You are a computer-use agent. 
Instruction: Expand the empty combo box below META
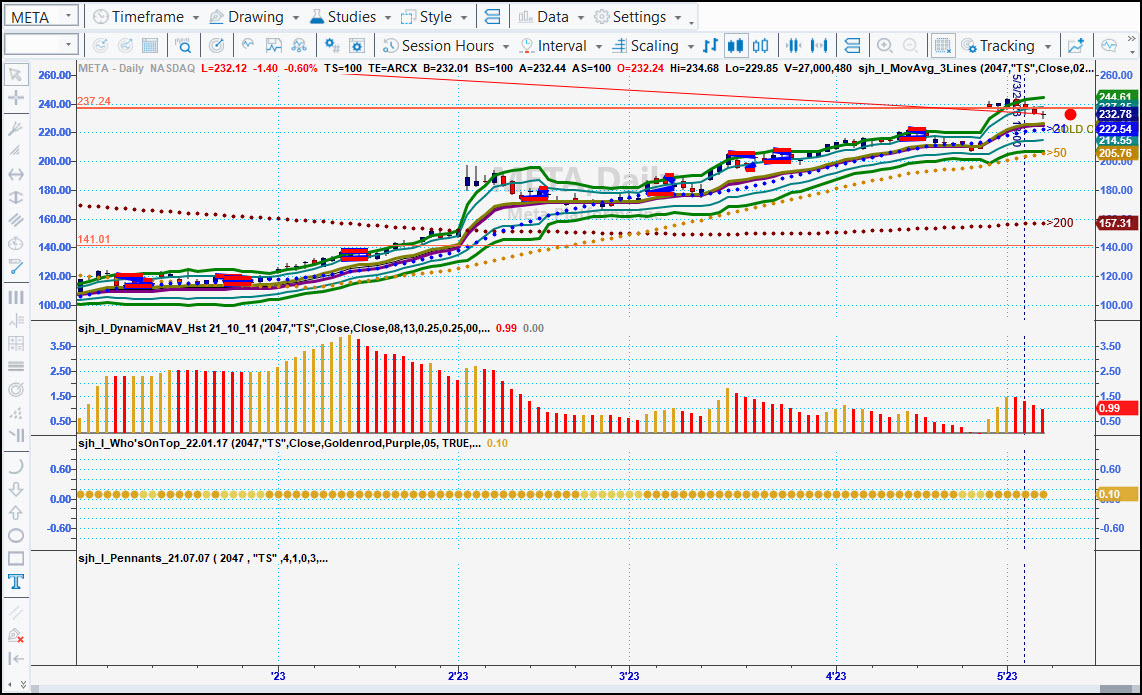[x=68, y=45]
